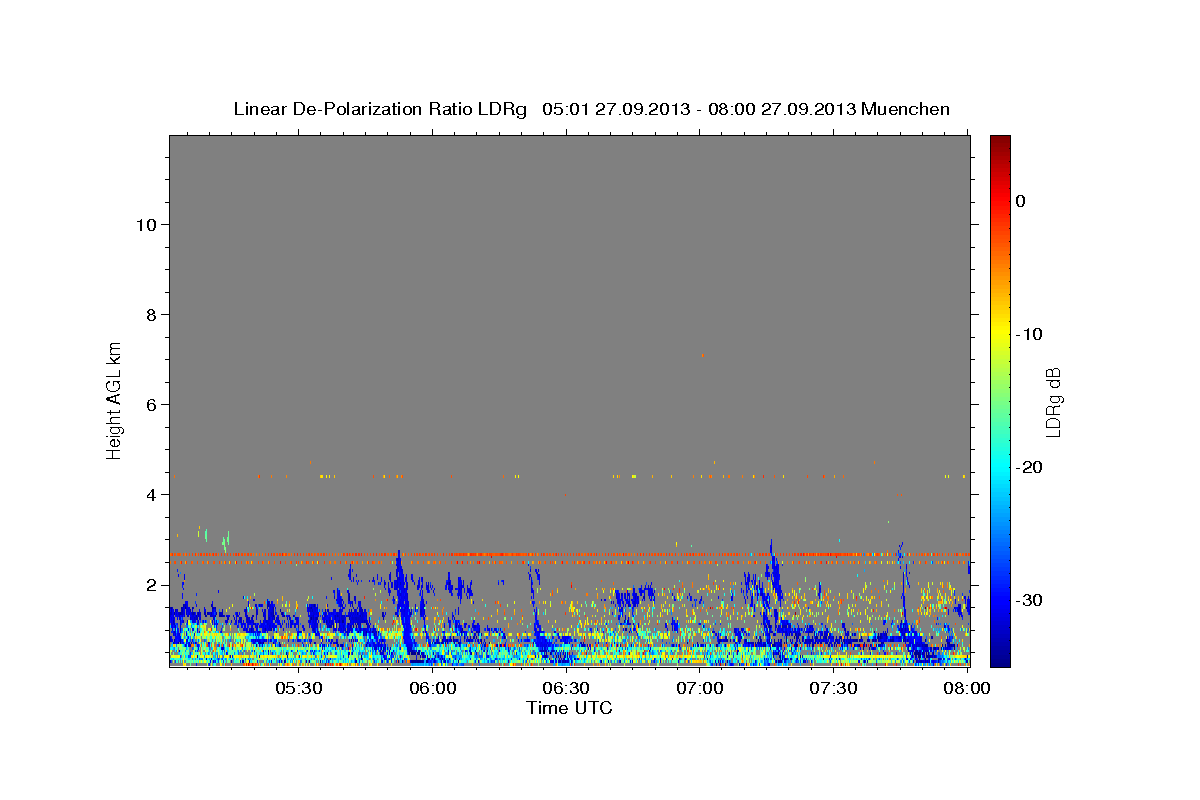
Task: Click the 07:30 time tick label
Action: click(x=833, y=688)
